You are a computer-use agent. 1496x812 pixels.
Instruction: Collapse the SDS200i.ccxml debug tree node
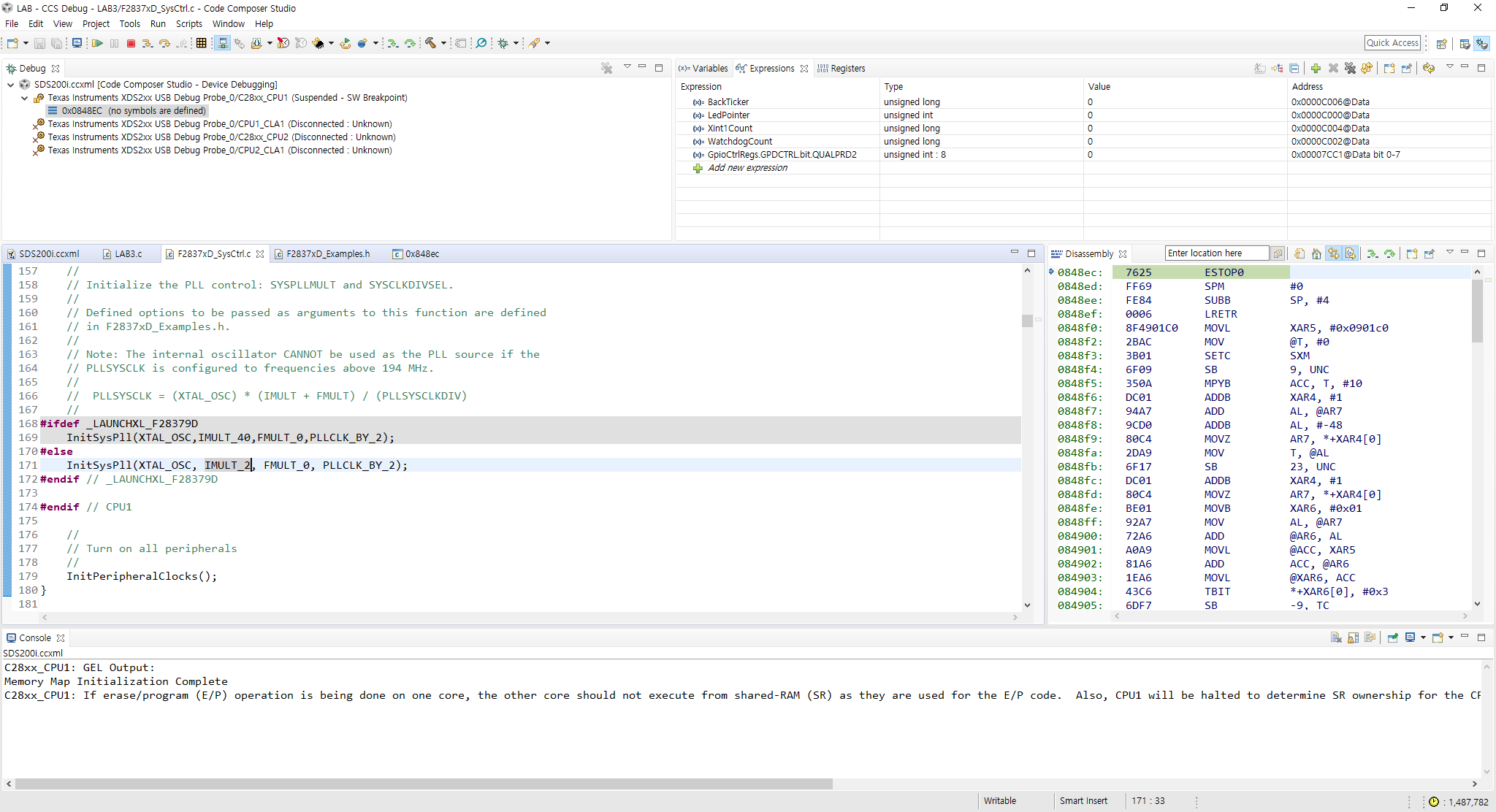pyautogui.click(x=11, y=85)
